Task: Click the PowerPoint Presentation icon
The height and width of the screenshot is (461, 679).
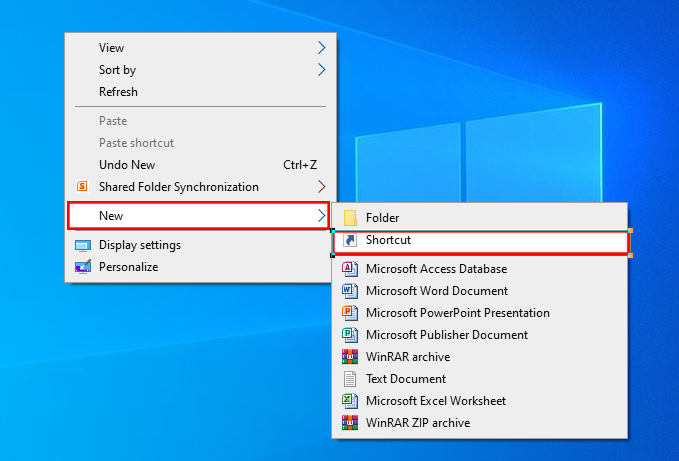Action: 350,313
